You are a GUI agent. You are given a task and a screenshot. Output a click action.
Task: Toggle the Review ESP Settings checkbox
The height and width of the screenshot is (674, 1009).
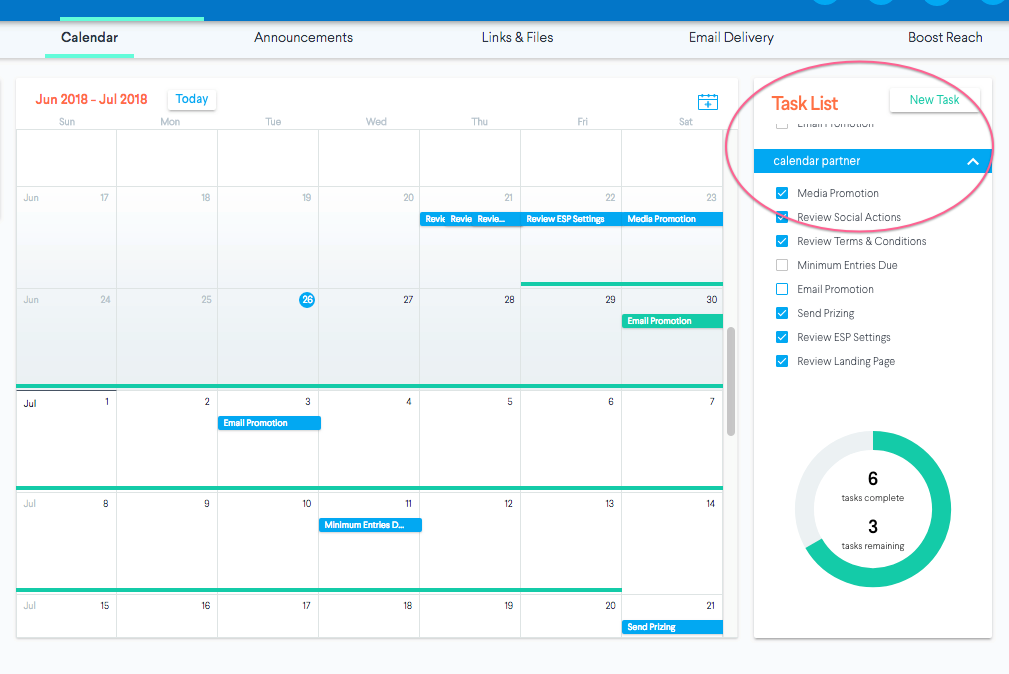[x=782, y=337]
